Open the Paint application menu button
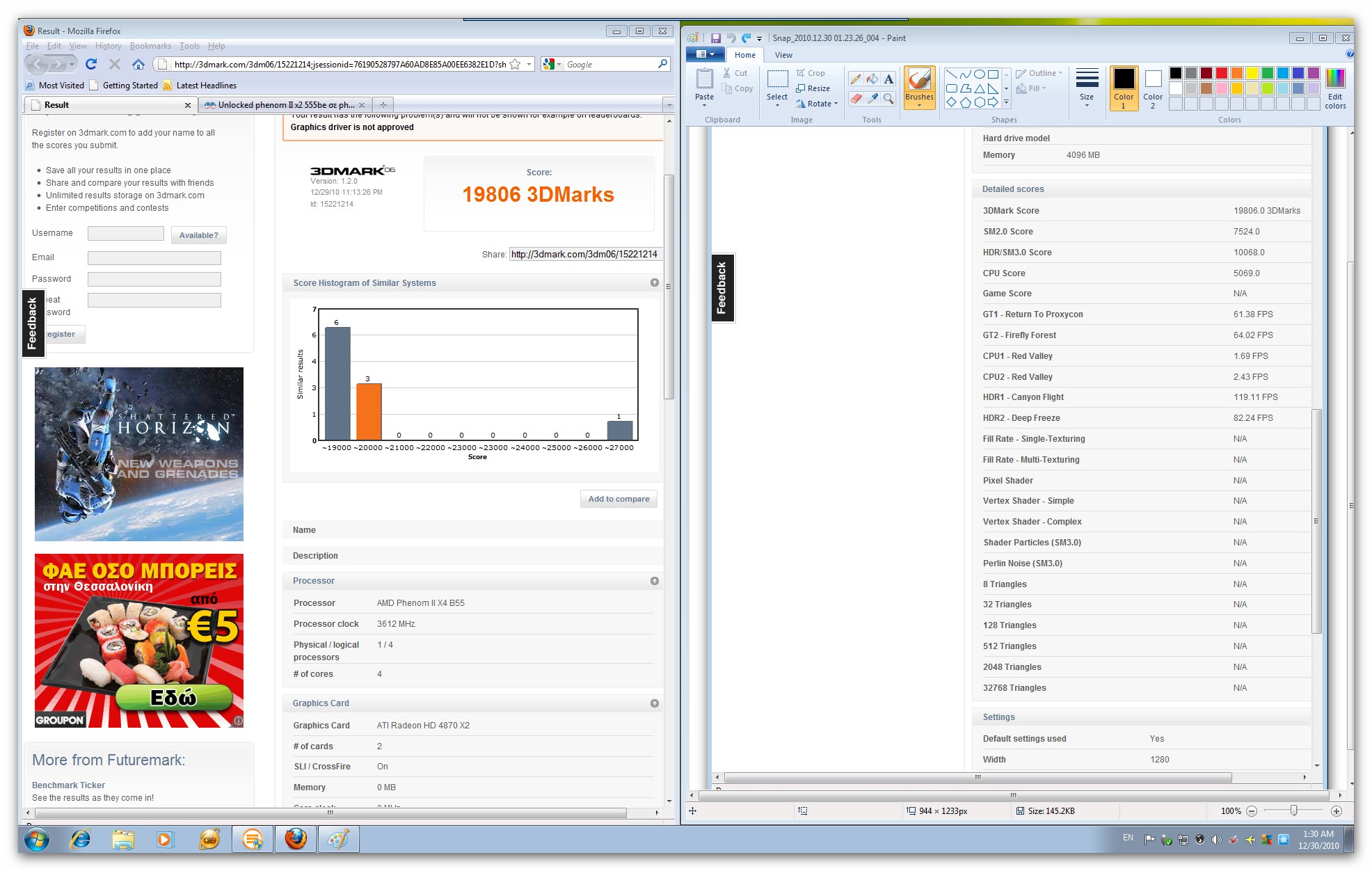The image size is (1372, 871). [705, 54]
